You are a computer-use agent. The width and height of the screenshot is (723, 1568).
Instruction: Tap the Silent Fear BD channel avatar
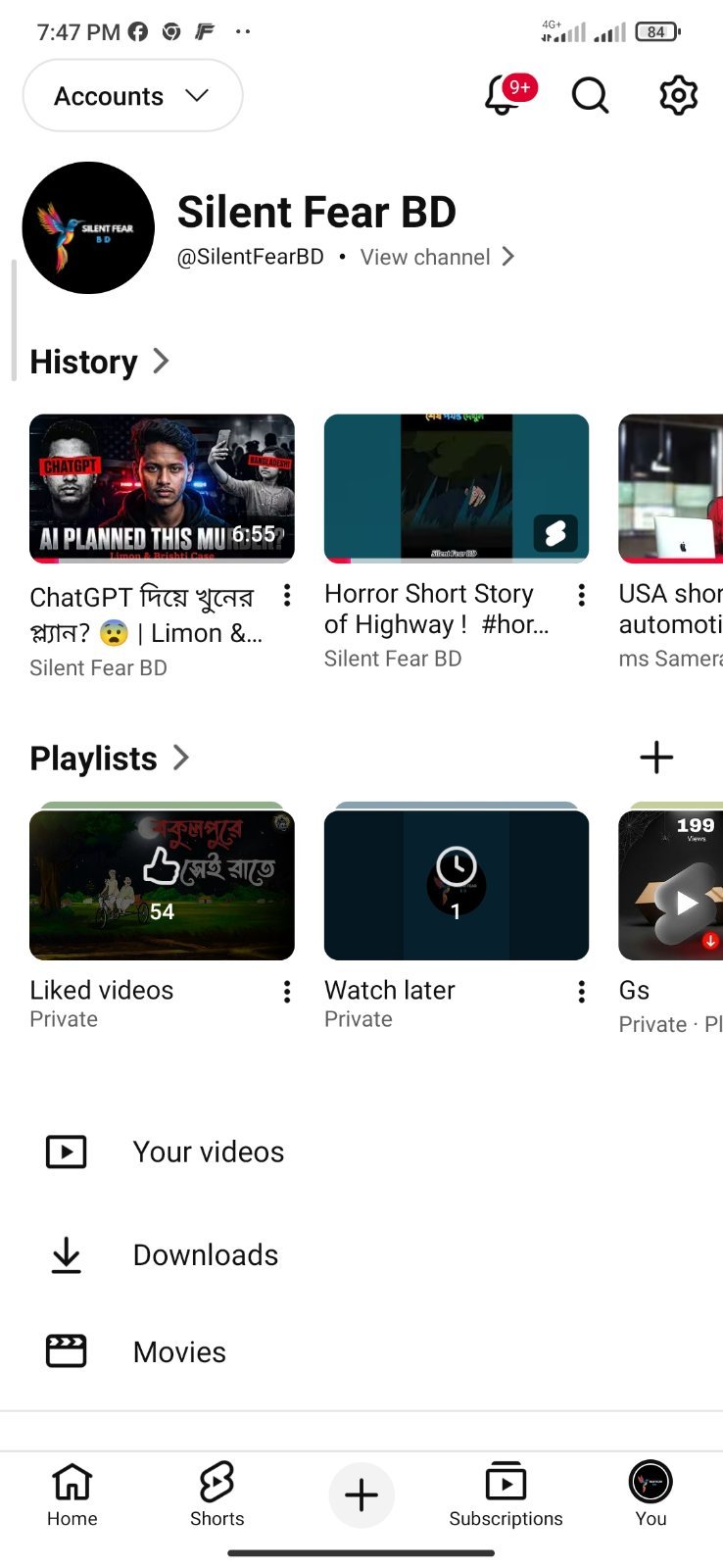pos(88,227)
